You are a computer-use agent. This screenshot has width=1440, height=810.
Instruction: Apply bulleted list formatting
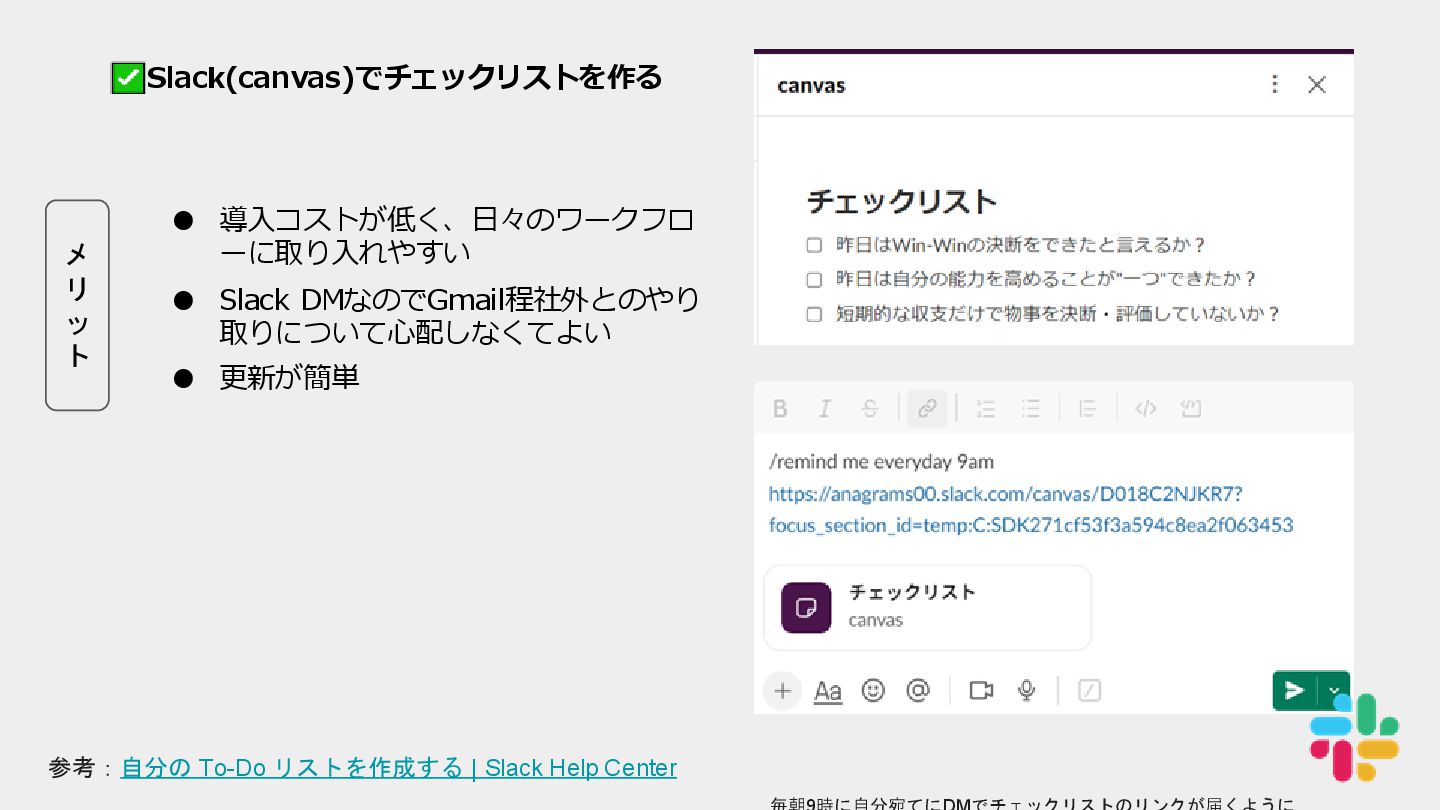1031,408
